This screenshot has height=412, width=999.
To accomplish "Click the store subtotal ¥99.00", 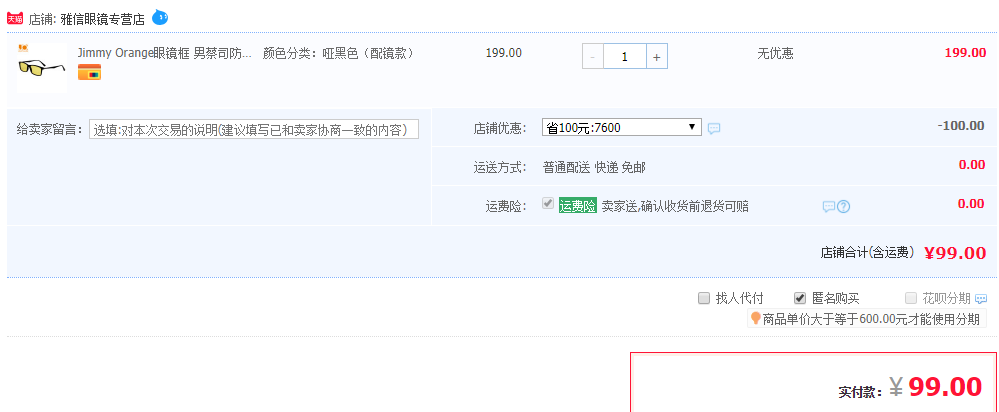I will pyautogui.click(x=955, y=253).
